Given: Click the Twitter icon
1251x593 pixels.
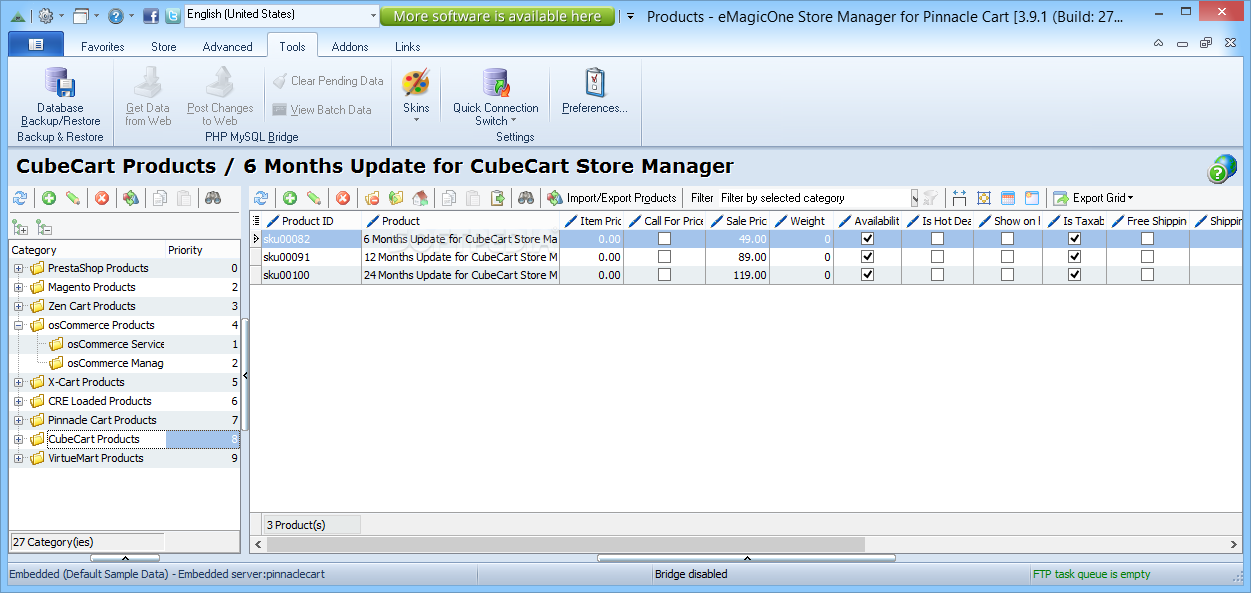Looking at the screenshot, I should (172, 16).
